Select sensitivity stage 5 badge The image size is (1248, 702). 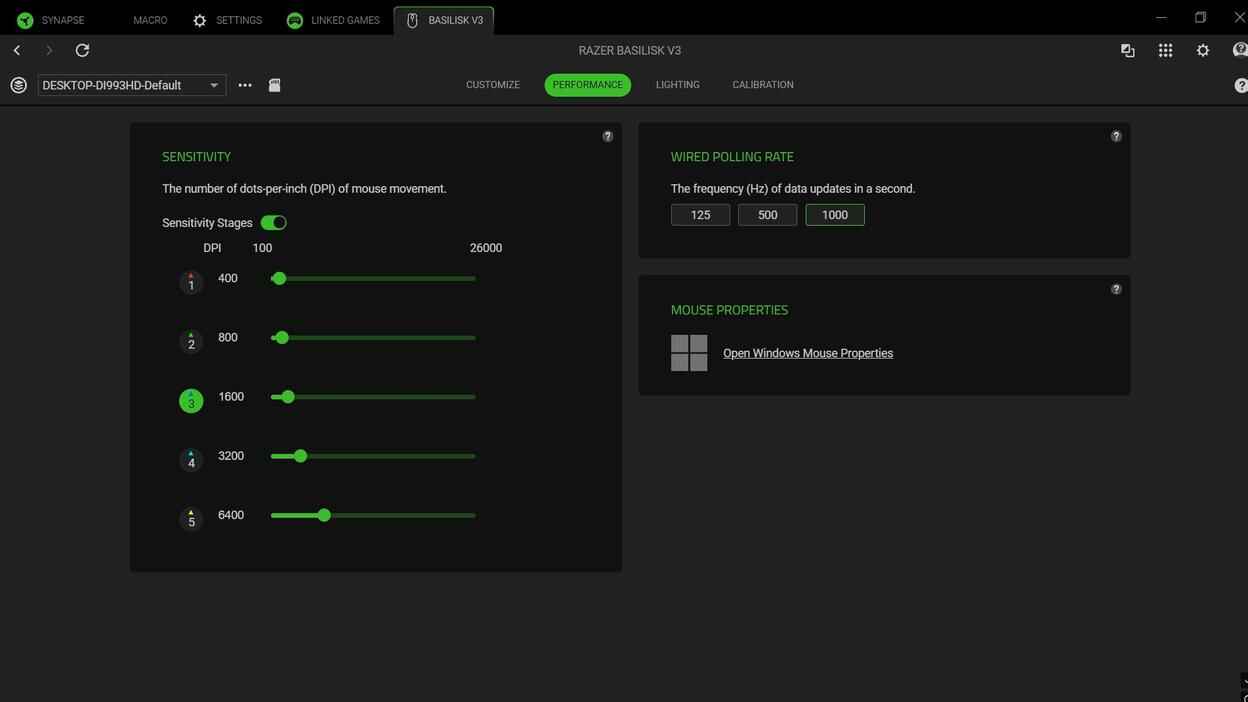[x=191, y=519]
